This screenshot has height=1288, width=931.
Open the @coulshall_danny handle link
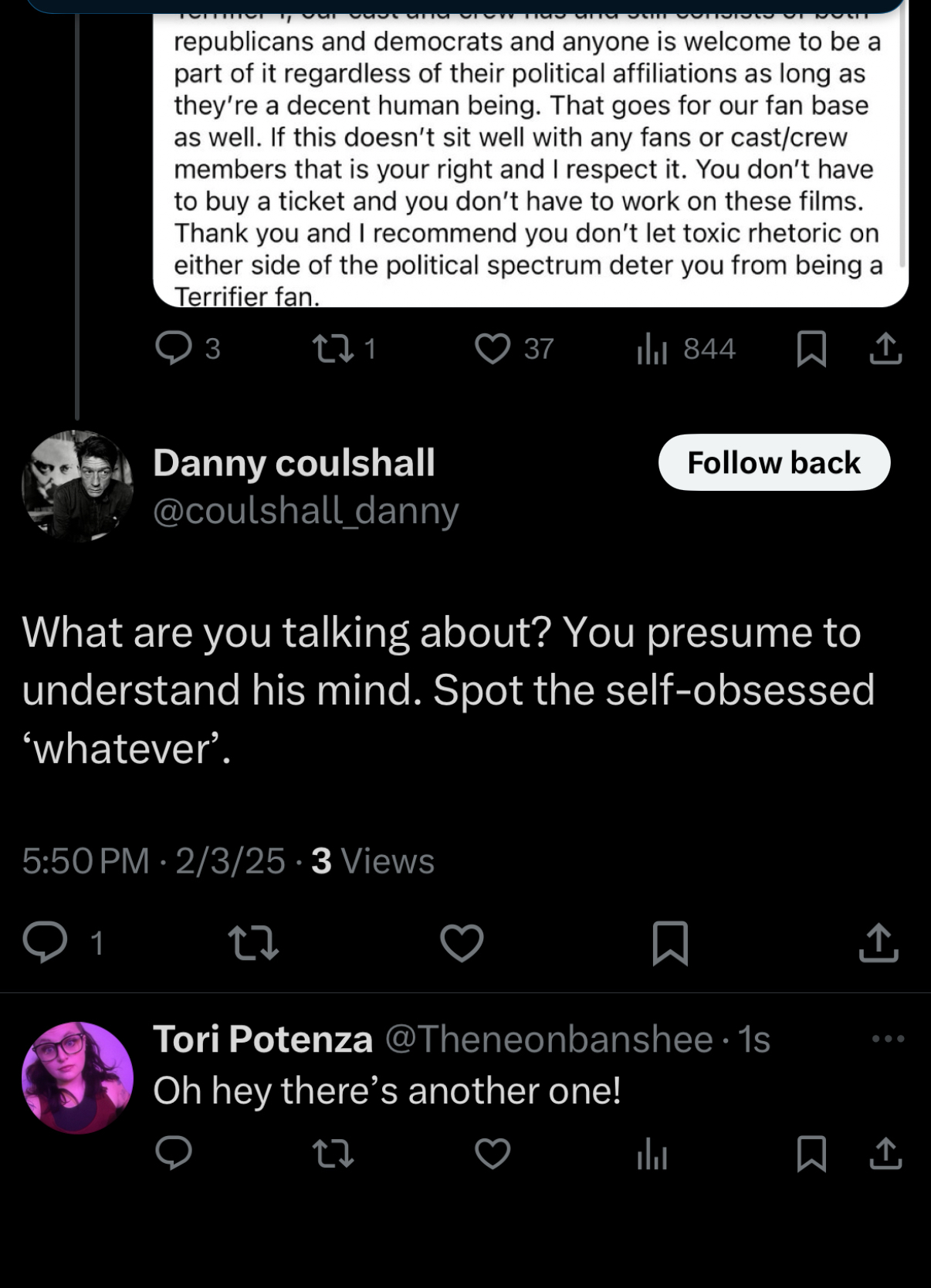point(306,510)
